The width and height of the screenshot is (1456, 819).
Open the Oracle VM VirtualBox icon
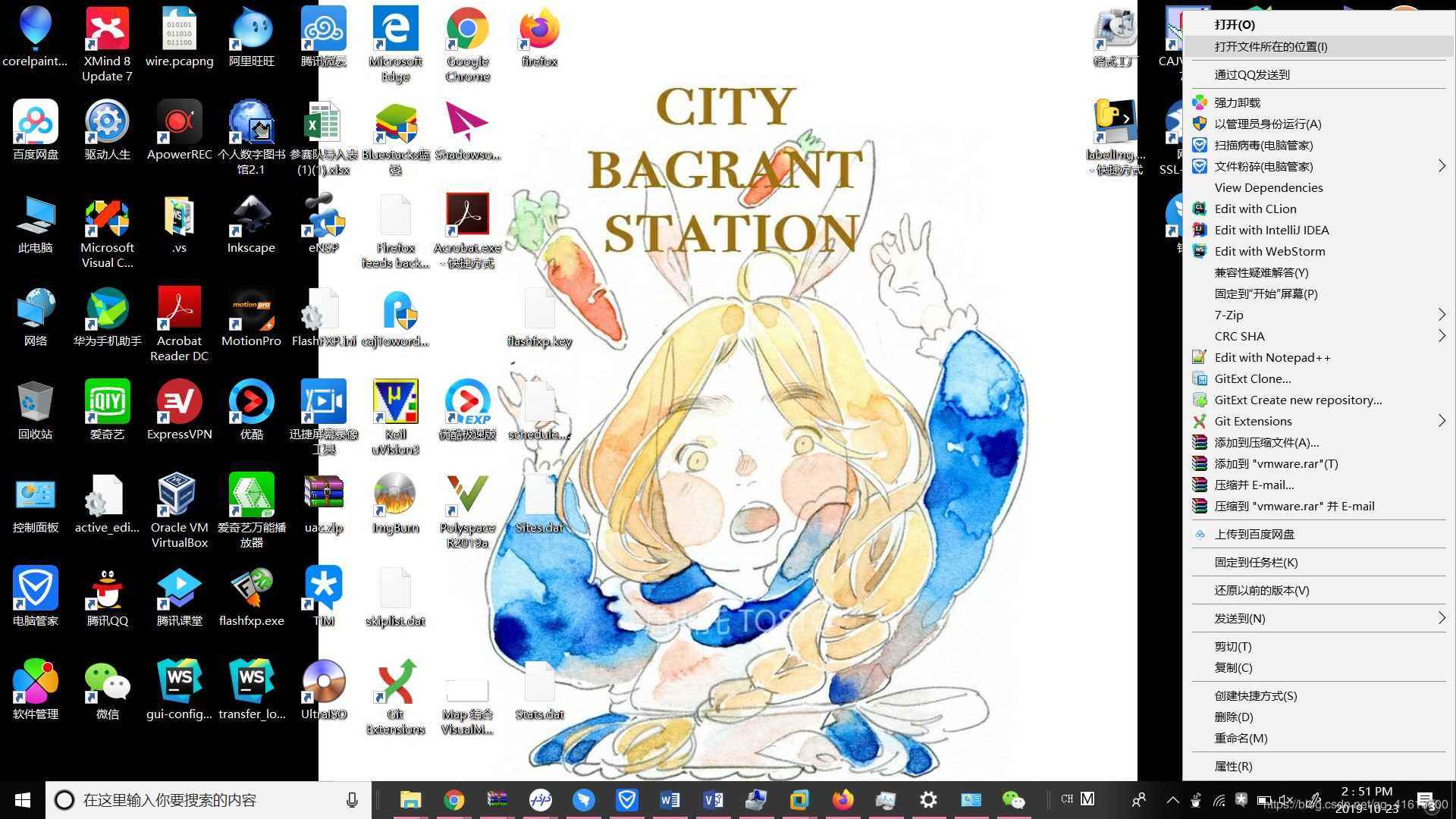point(179,497)
